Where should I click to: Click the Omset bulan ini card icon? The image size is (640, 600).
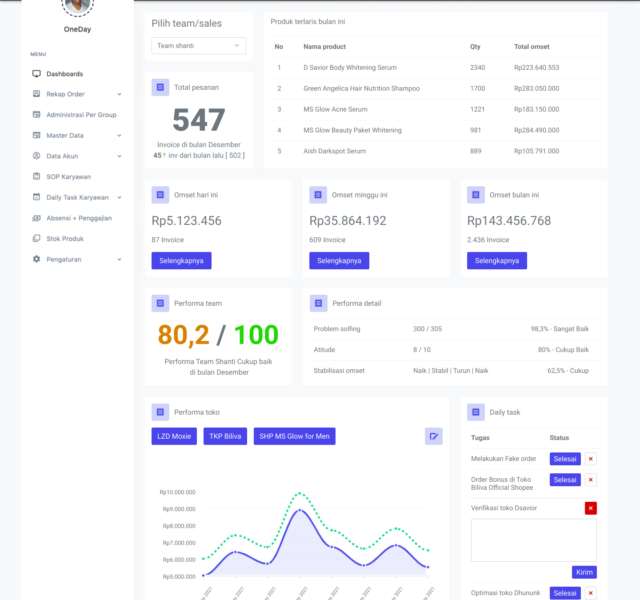pos(476,195)
